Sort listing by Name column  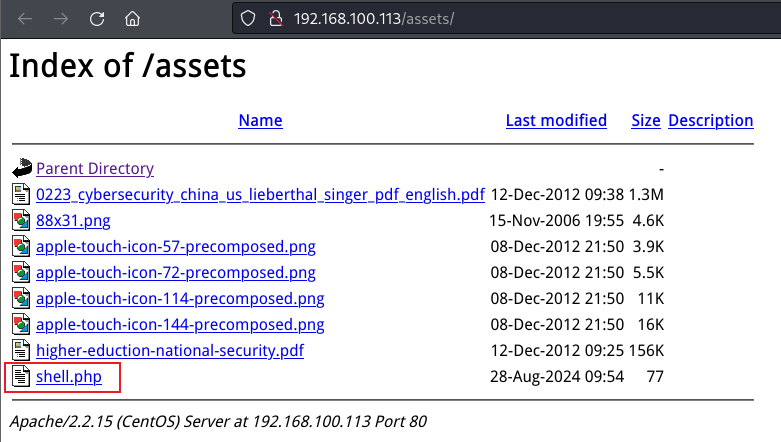click(260, 121)
